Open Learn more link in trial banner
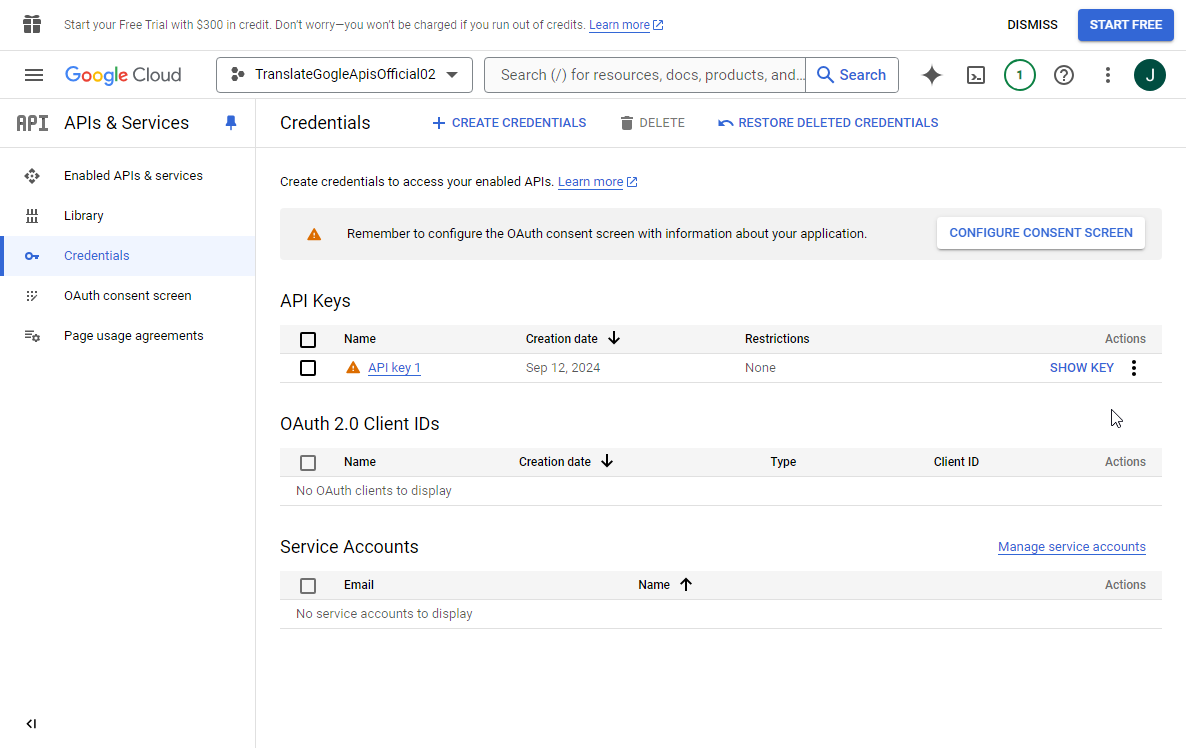The image size is (1186, 748). point(626,25)
